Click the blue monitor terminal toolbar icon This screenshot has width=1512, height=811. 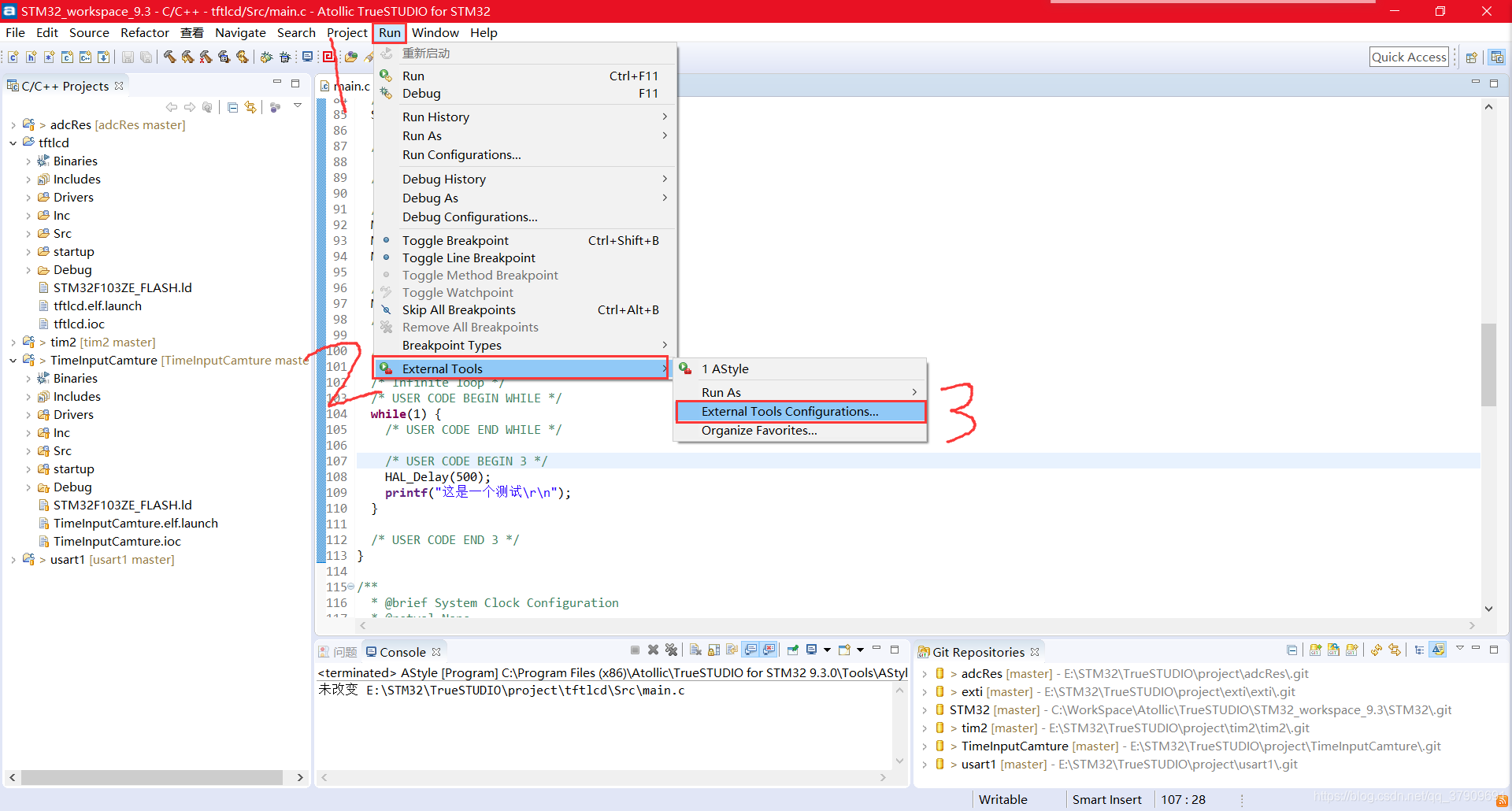click(307, 57)
